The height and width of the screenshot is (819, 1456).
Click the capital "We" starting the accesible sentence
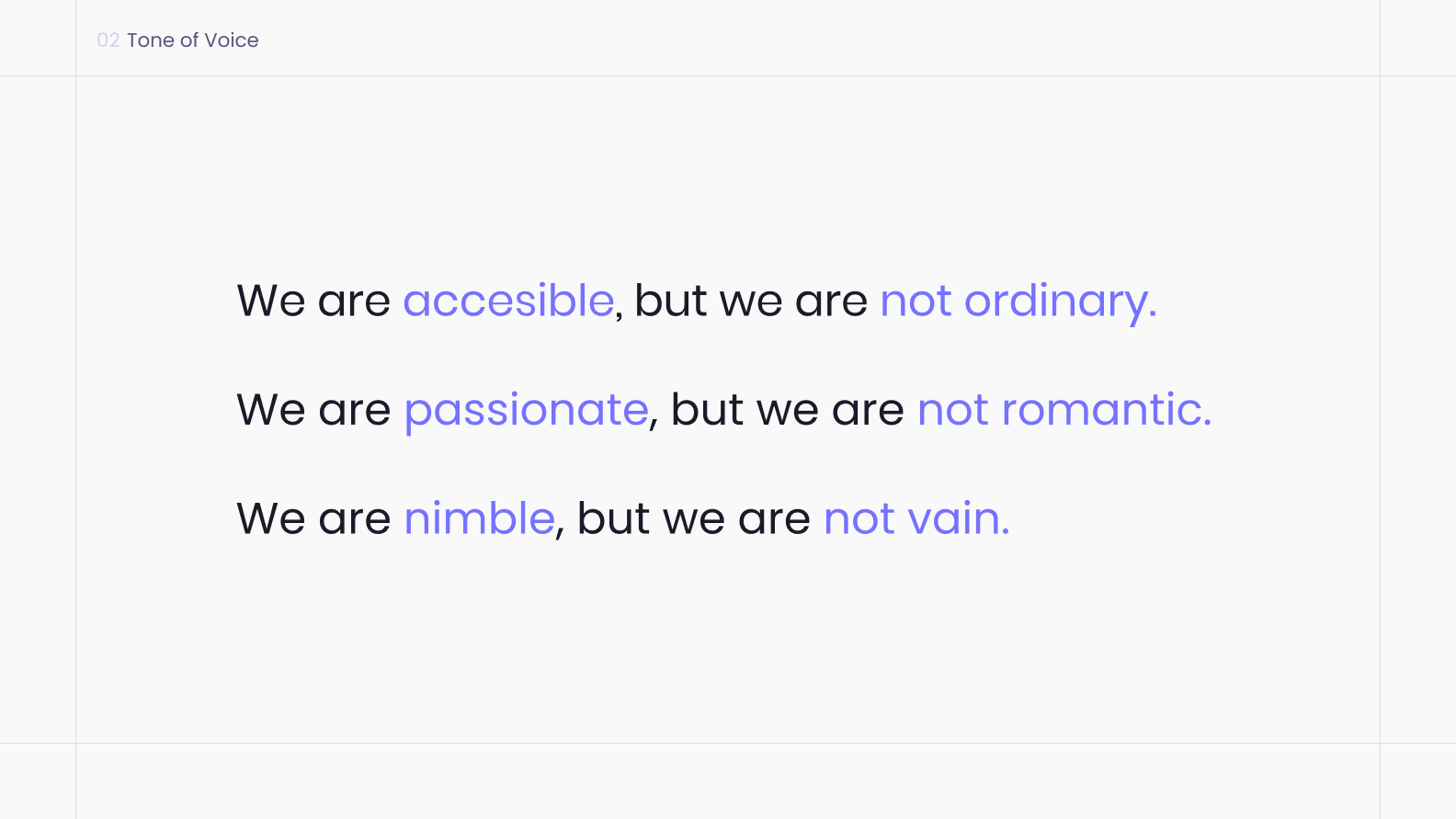point(271,301)
